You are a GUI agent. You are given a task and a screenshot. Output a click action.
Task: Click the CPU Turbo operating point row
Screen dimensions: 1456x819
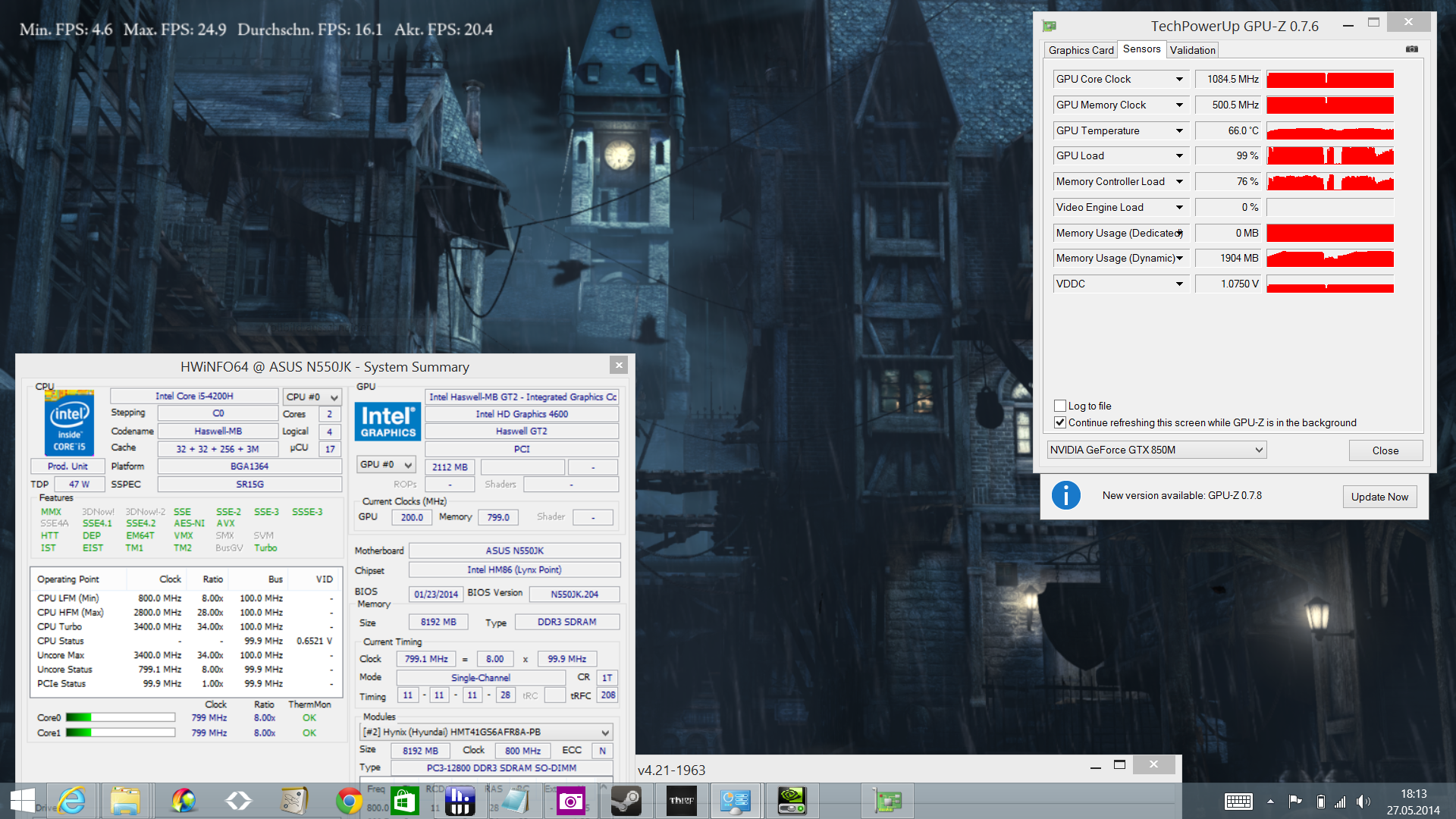pyautogui.click(x=185, y=626)
